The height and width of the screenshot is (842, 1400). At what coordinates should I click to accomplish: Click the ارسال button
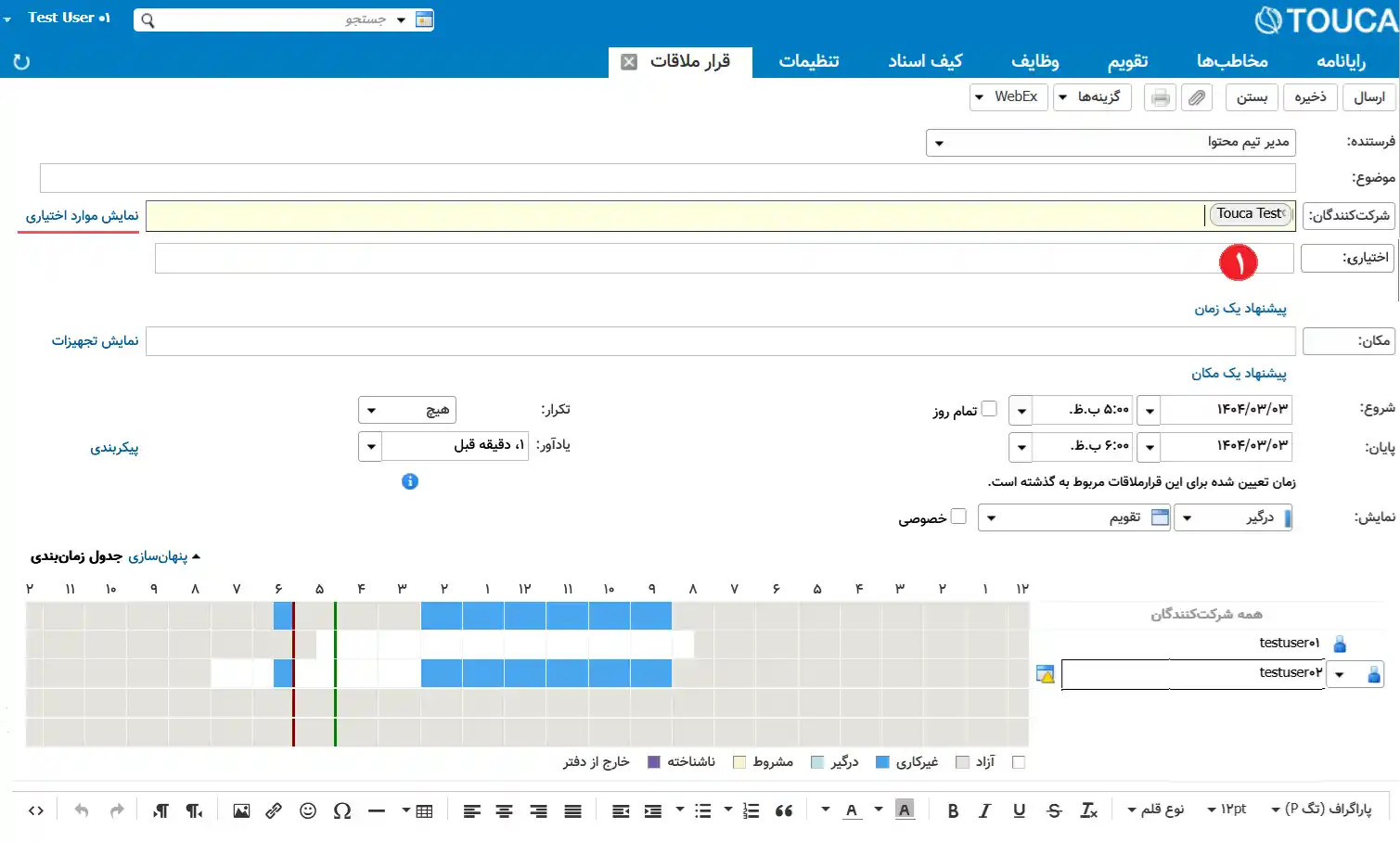tap(1369, 97)
